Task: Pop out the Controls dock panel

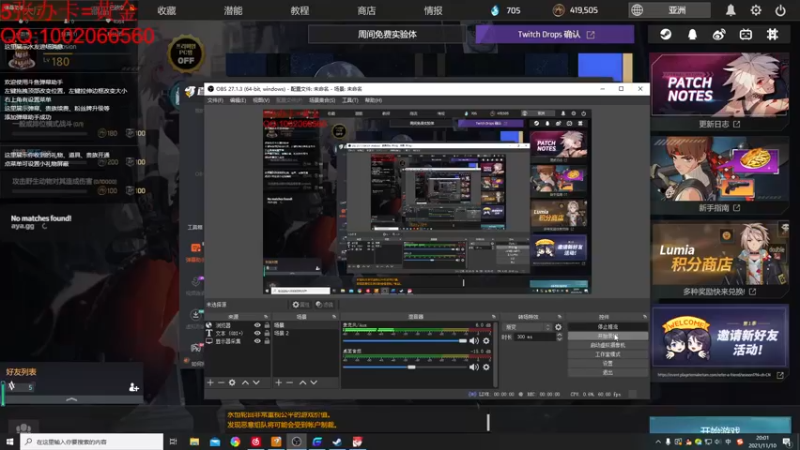Action: (x=645, y=317)
